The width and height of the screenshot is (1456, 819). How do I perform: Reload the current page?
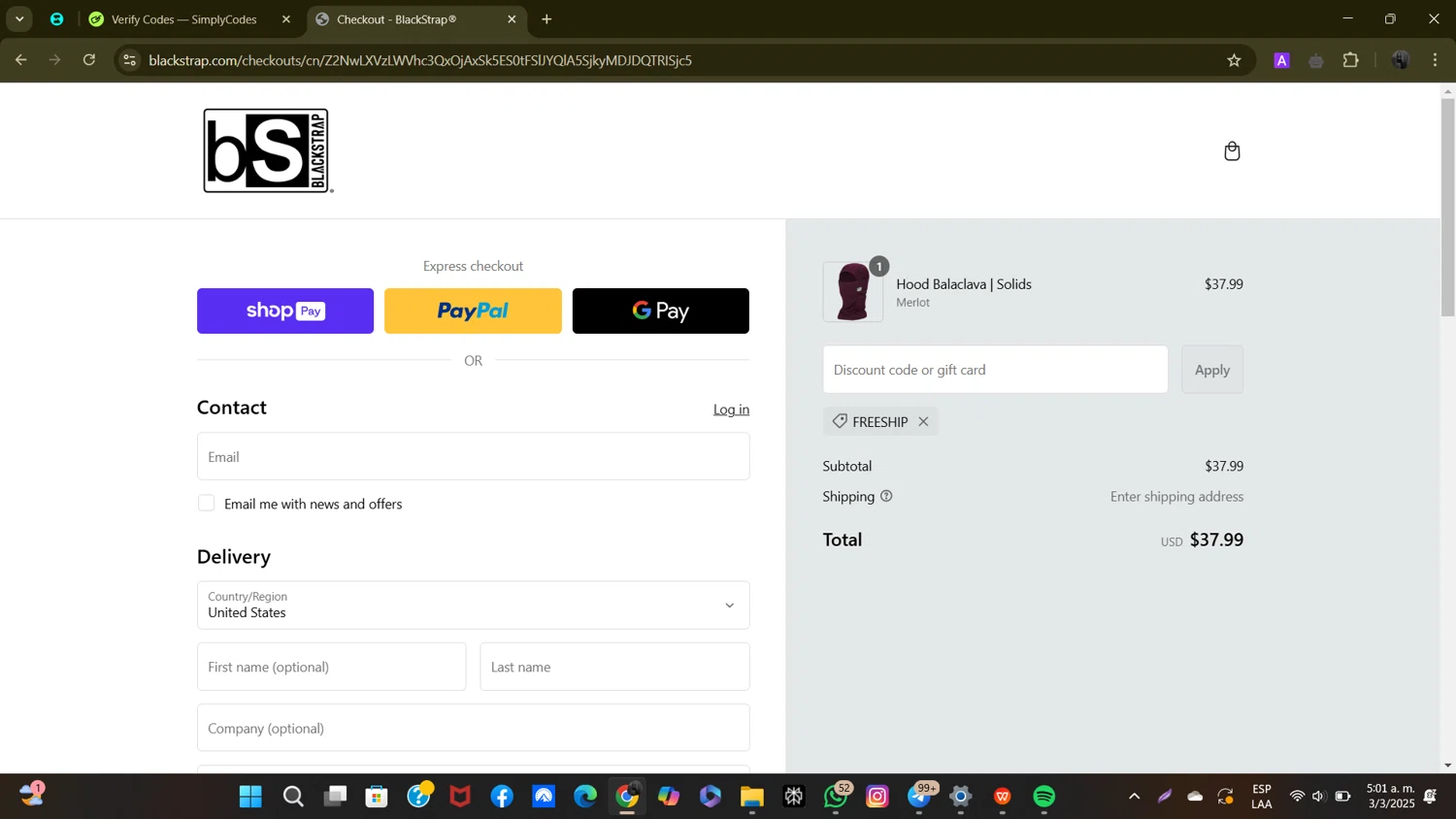89,60
